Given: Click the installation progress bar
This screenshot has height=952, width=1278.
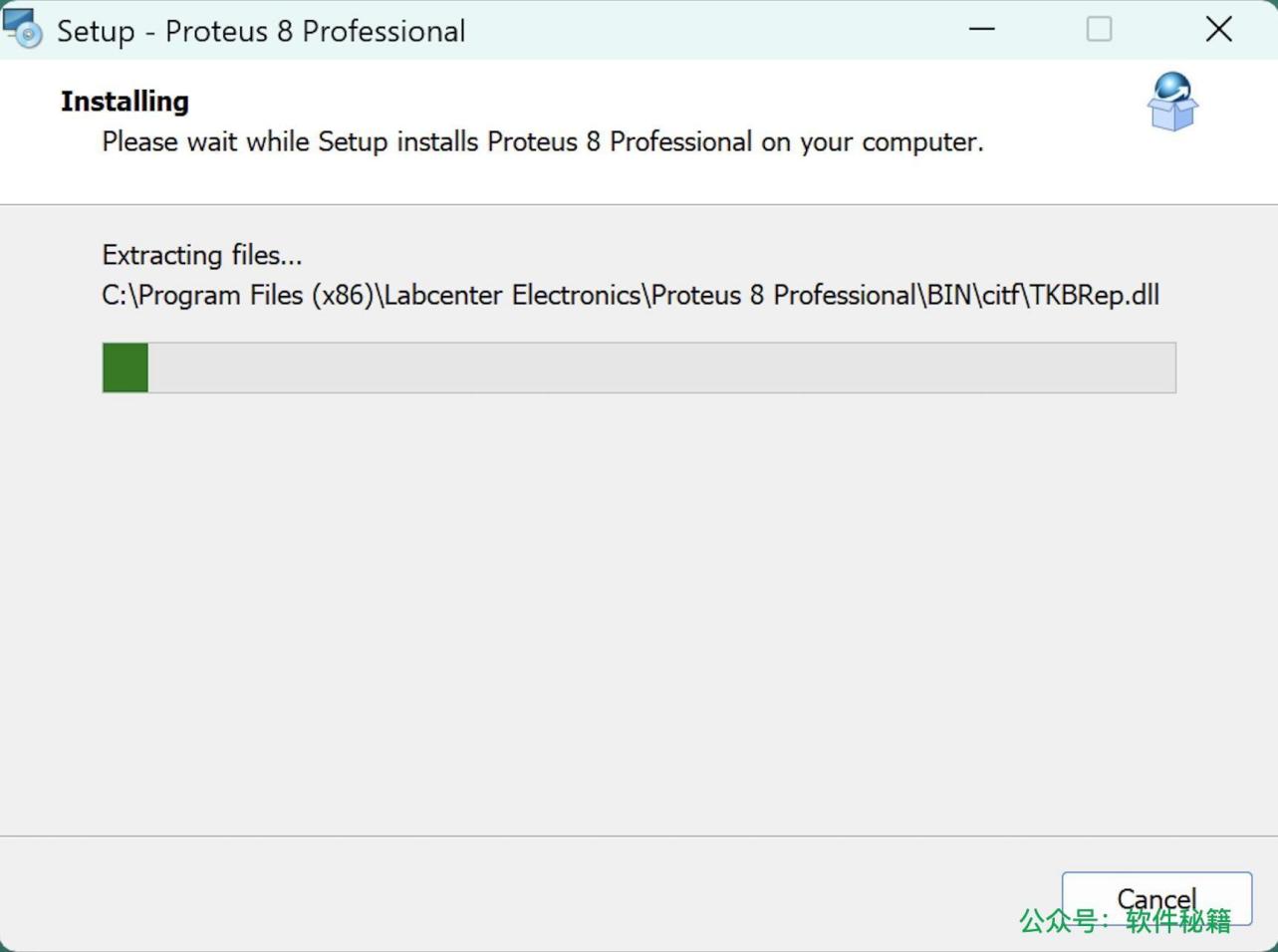Looking at the screenshot, I should pos(639,367).
